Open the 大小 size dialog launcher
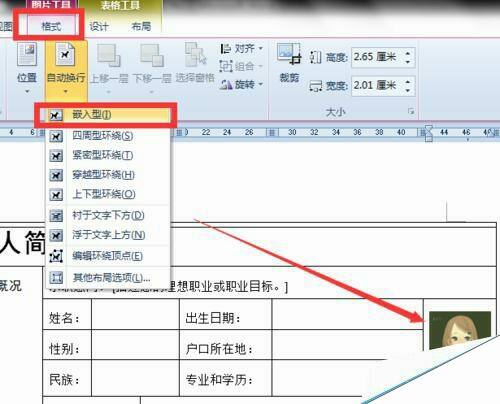The width and height of the screenshot is (500, 404). click(x=411, y=112)
